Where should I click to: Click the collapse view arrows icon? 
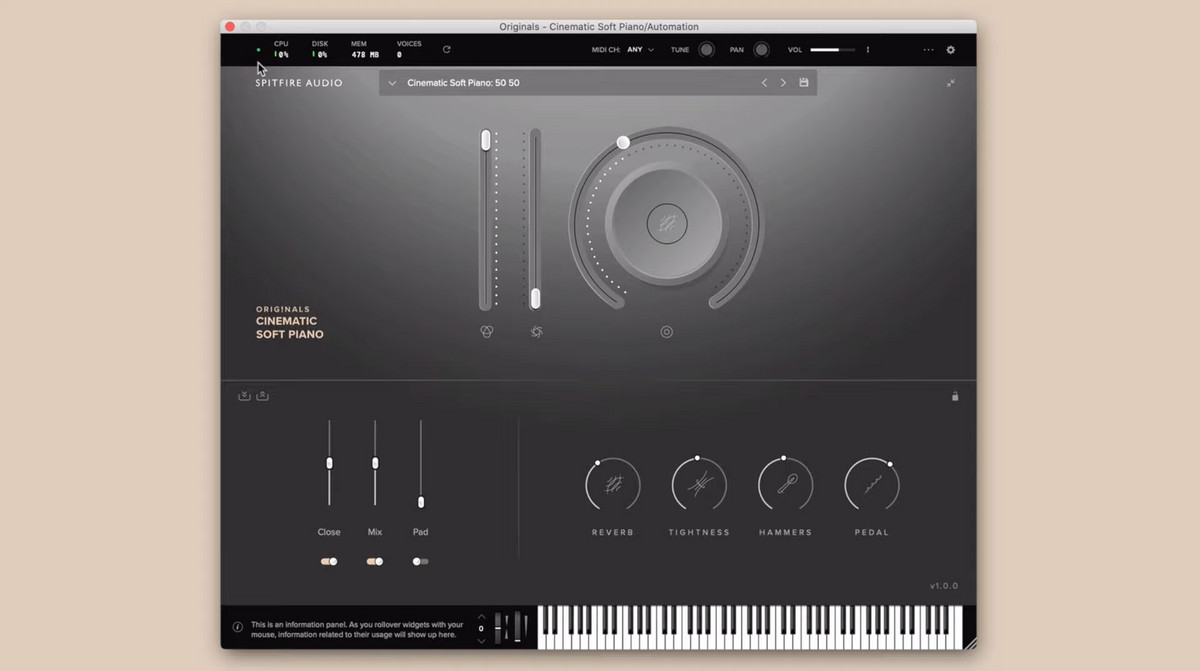point(951,83)
